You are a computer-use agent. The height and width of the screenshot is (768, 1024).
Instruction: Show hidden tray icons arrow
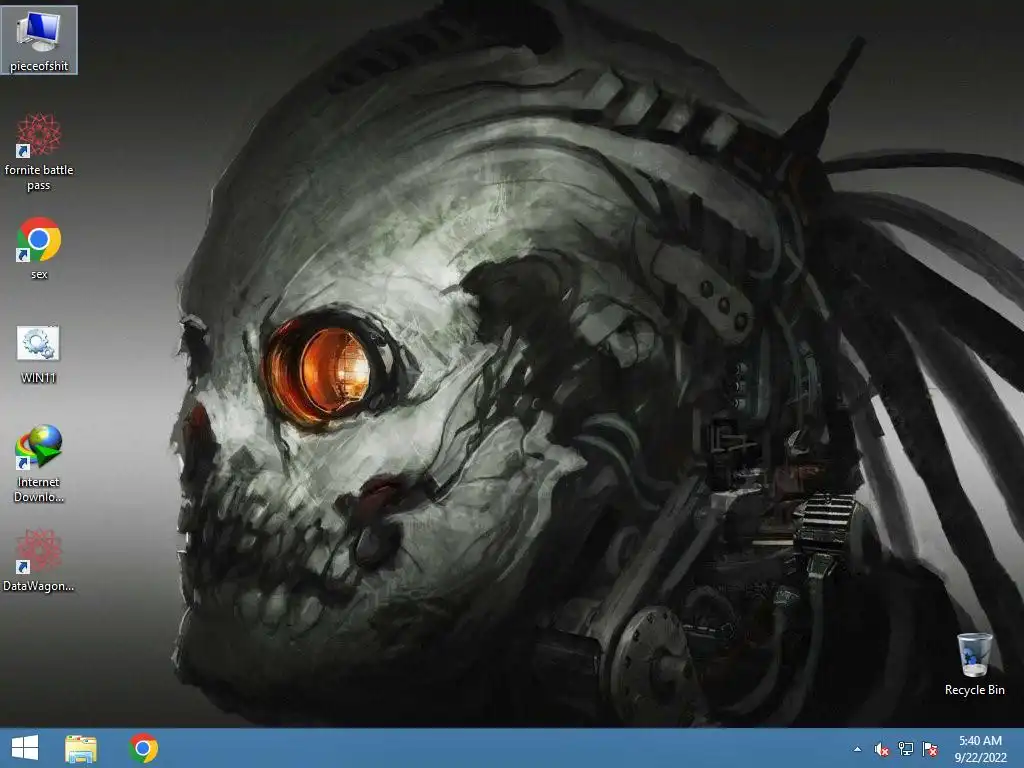[x=857, y=749]
